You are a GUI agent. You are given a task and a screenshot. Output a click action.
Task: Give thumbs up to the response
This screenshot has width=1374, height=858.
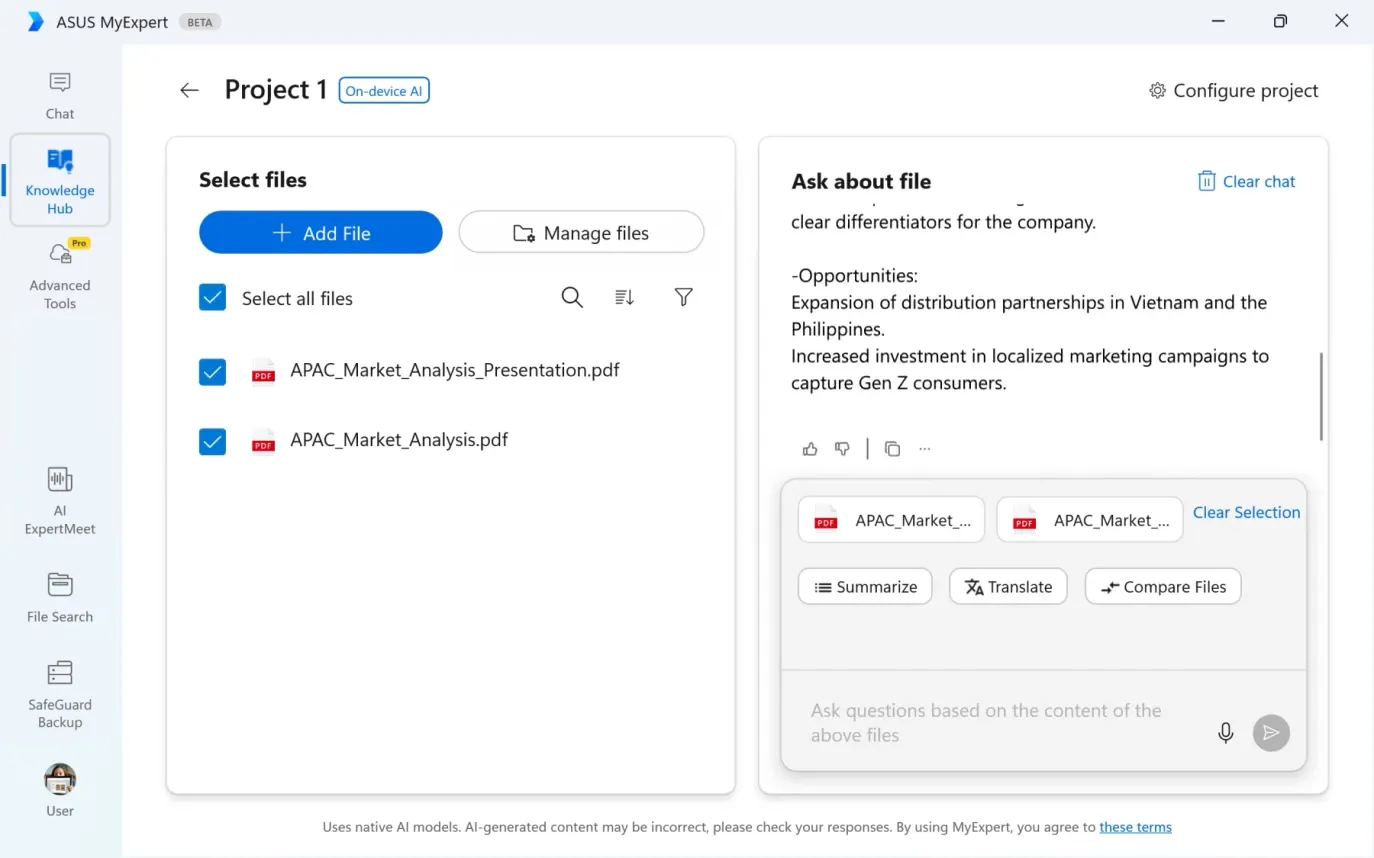point(810,449)
